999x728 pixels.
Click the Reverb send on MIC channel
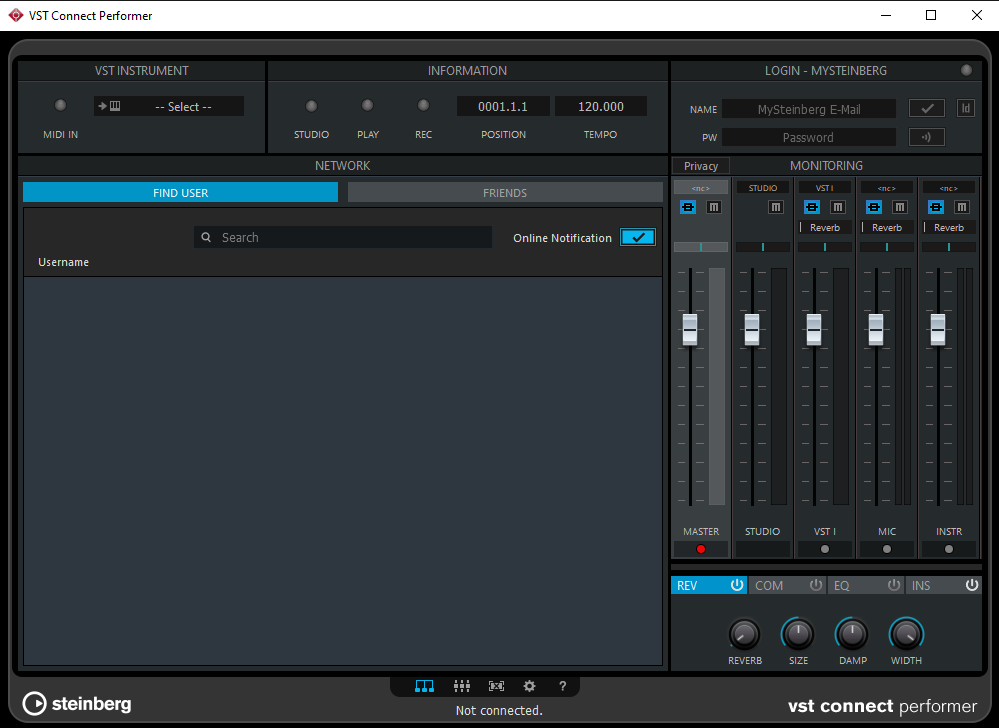point(886,227)
